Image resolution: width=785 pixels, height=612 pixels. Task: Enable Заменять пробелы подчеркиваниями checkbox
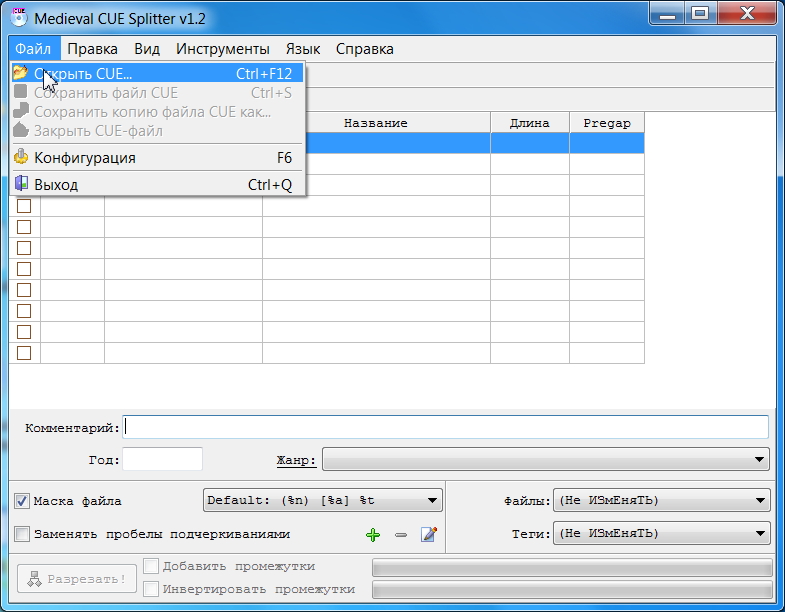(22, 534)
